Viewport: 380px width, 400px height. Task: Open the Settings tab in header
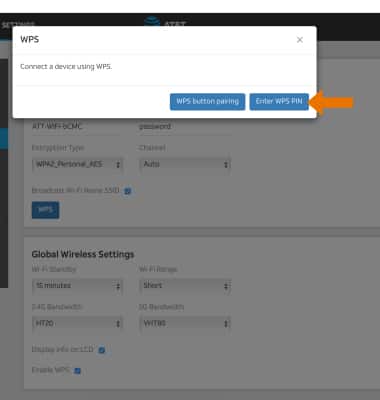(x=18, y=25)
